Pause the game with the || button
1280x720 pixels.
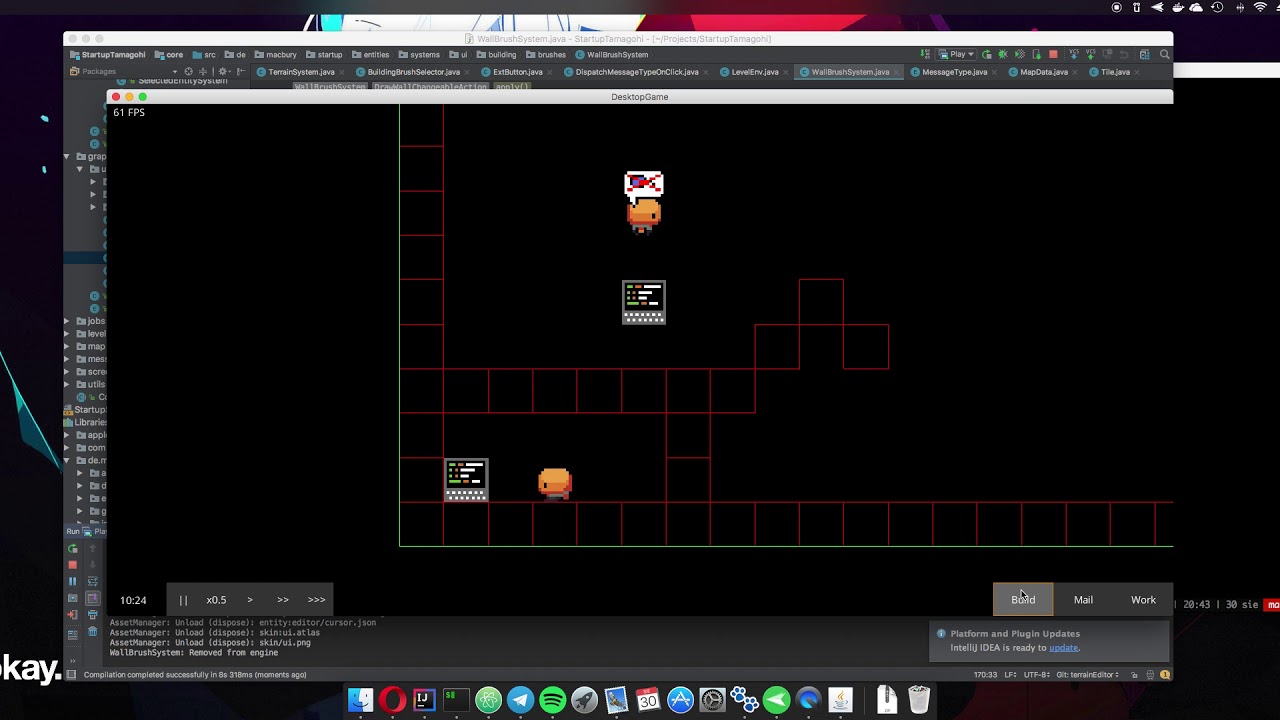(x=183, y=600)
